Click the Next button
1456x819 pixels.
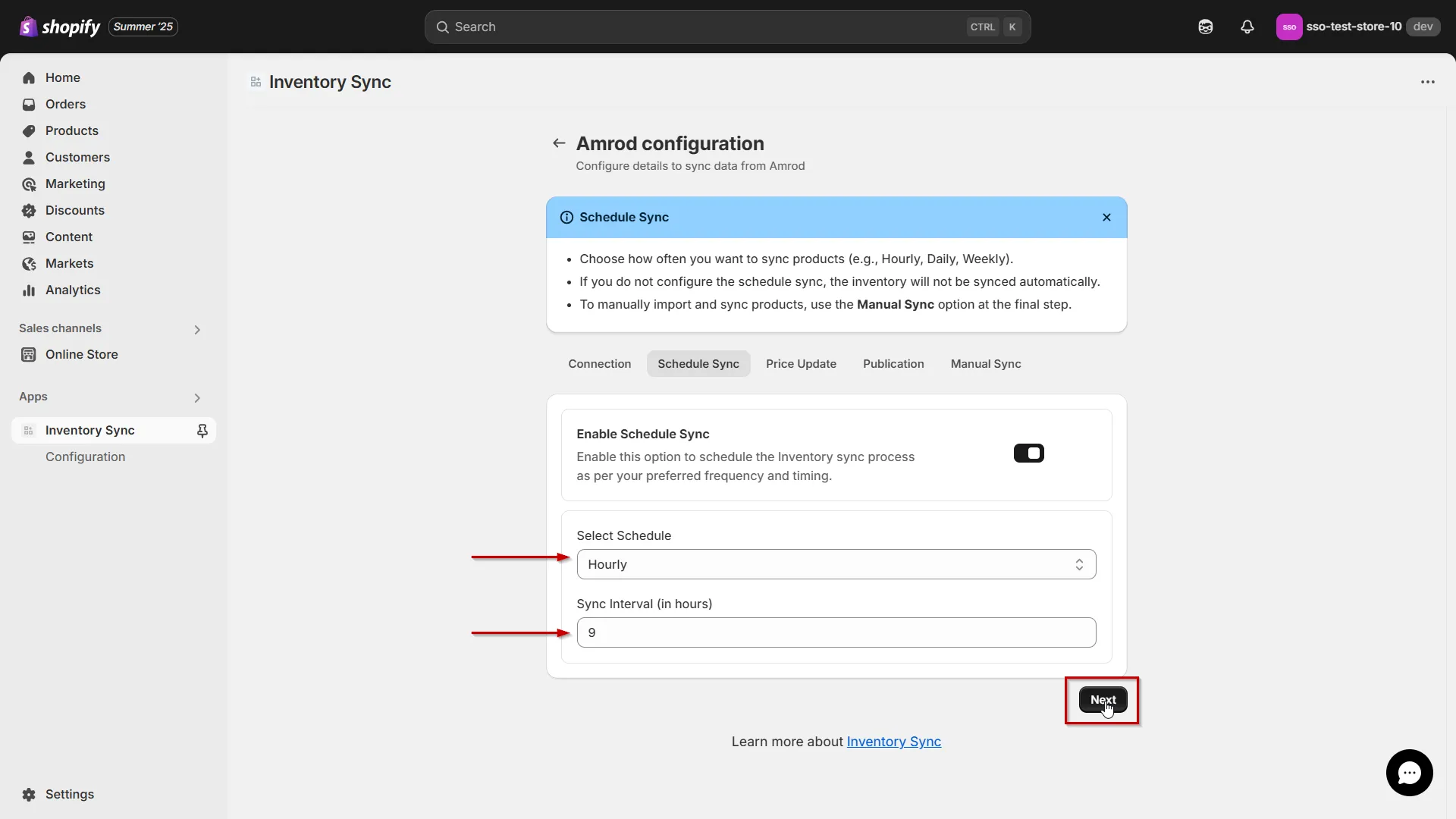[1103, 700]
